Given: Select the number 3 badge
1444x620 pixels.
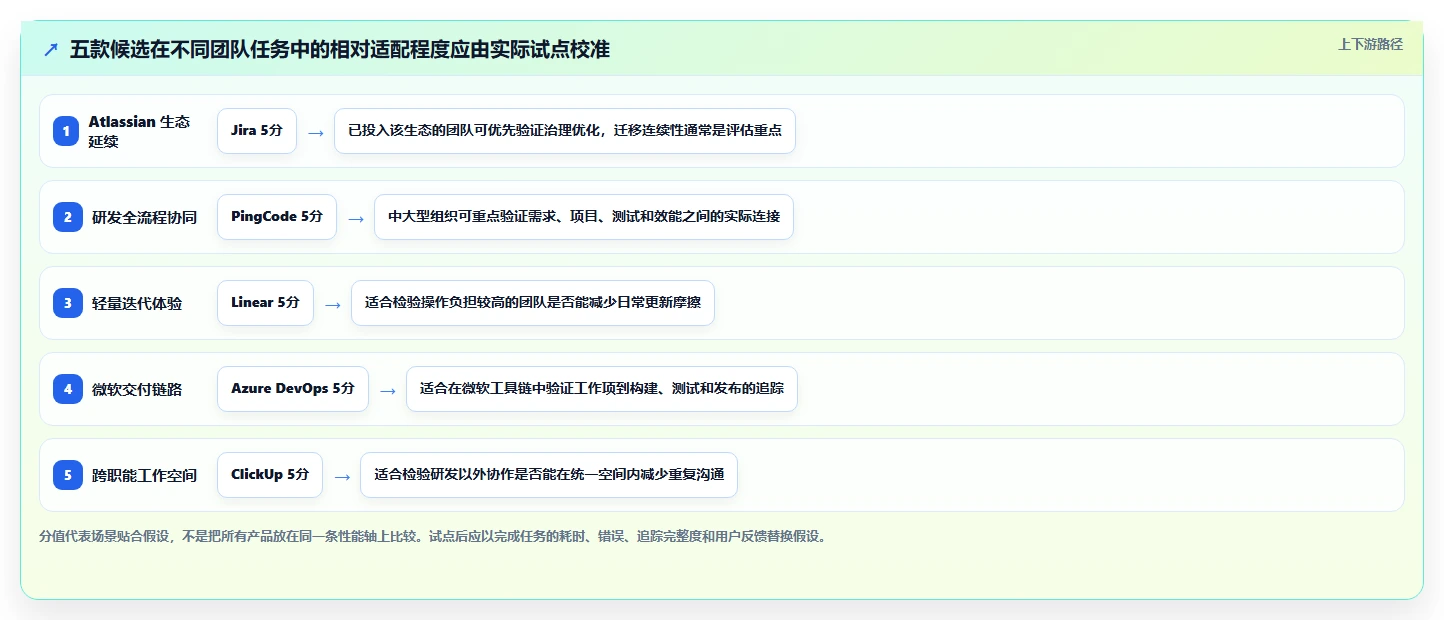Looking at the screenshot, I should pos(67,303).
